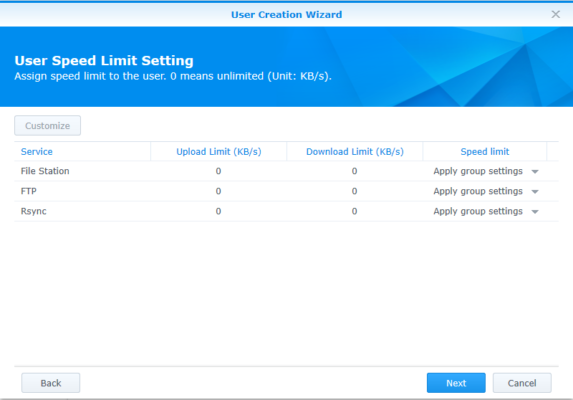
Task: Click the File Station upload limit value
Action: click(x=218, y=171)
